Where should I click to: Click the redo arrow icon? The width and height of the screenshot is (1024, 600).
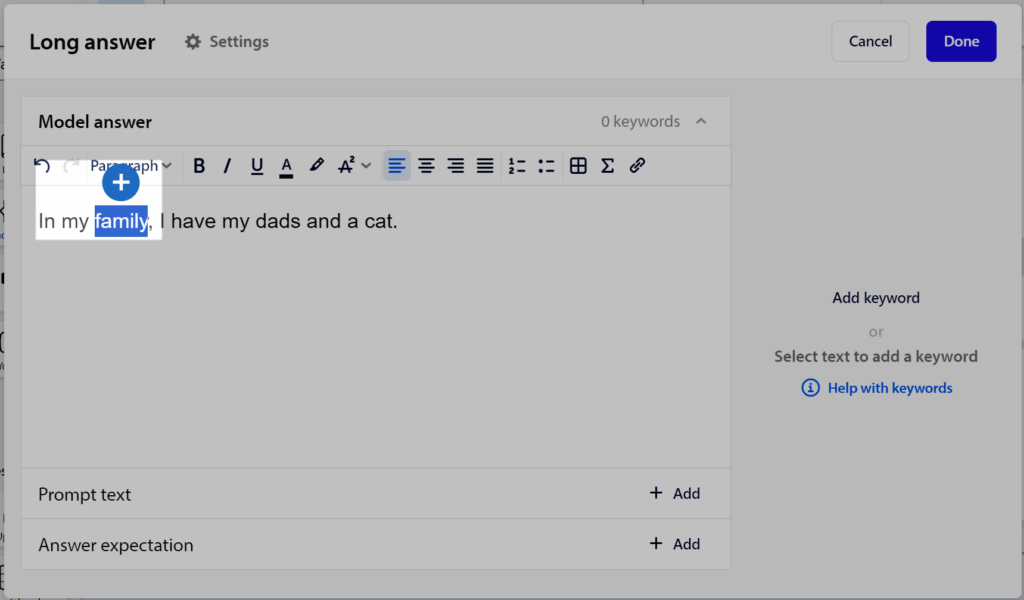point(71,166)
